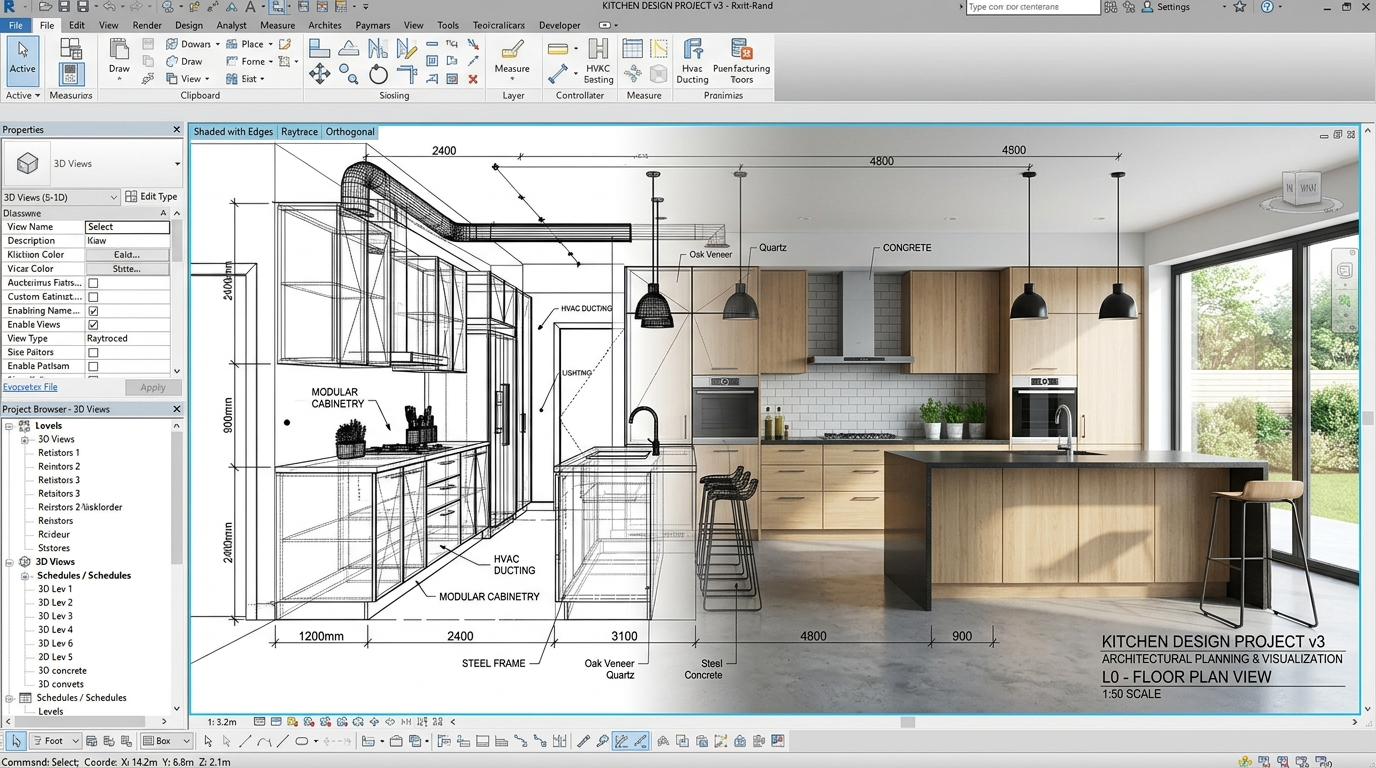Image resolution: width=1376 pixels, height=768 pixels.
Task: Expand the Place dropdown in Clipboard
Action: coord(272,44)
